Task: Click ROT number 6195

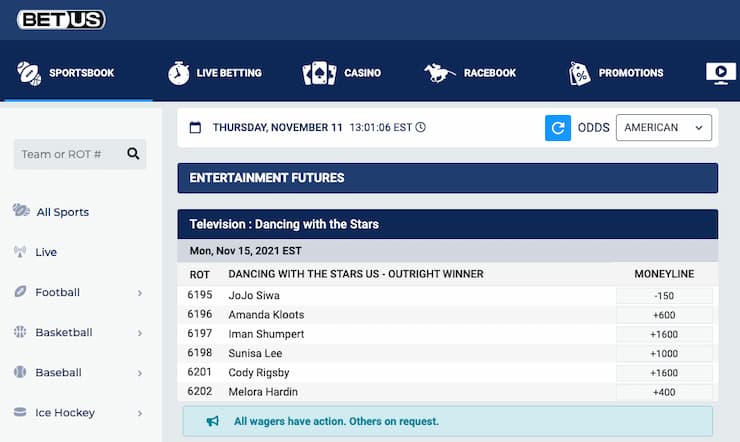Action: point(200,295)
